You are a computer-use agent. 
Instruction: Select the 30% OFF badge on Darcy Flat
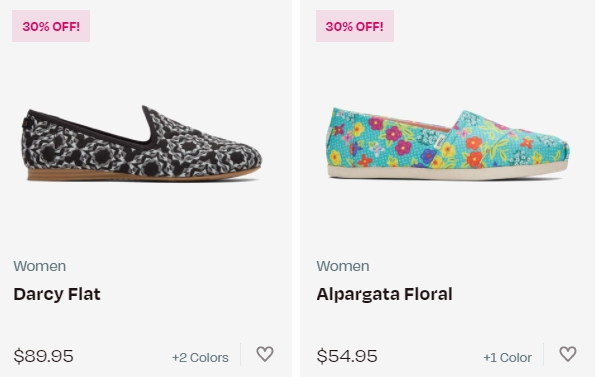51,26
